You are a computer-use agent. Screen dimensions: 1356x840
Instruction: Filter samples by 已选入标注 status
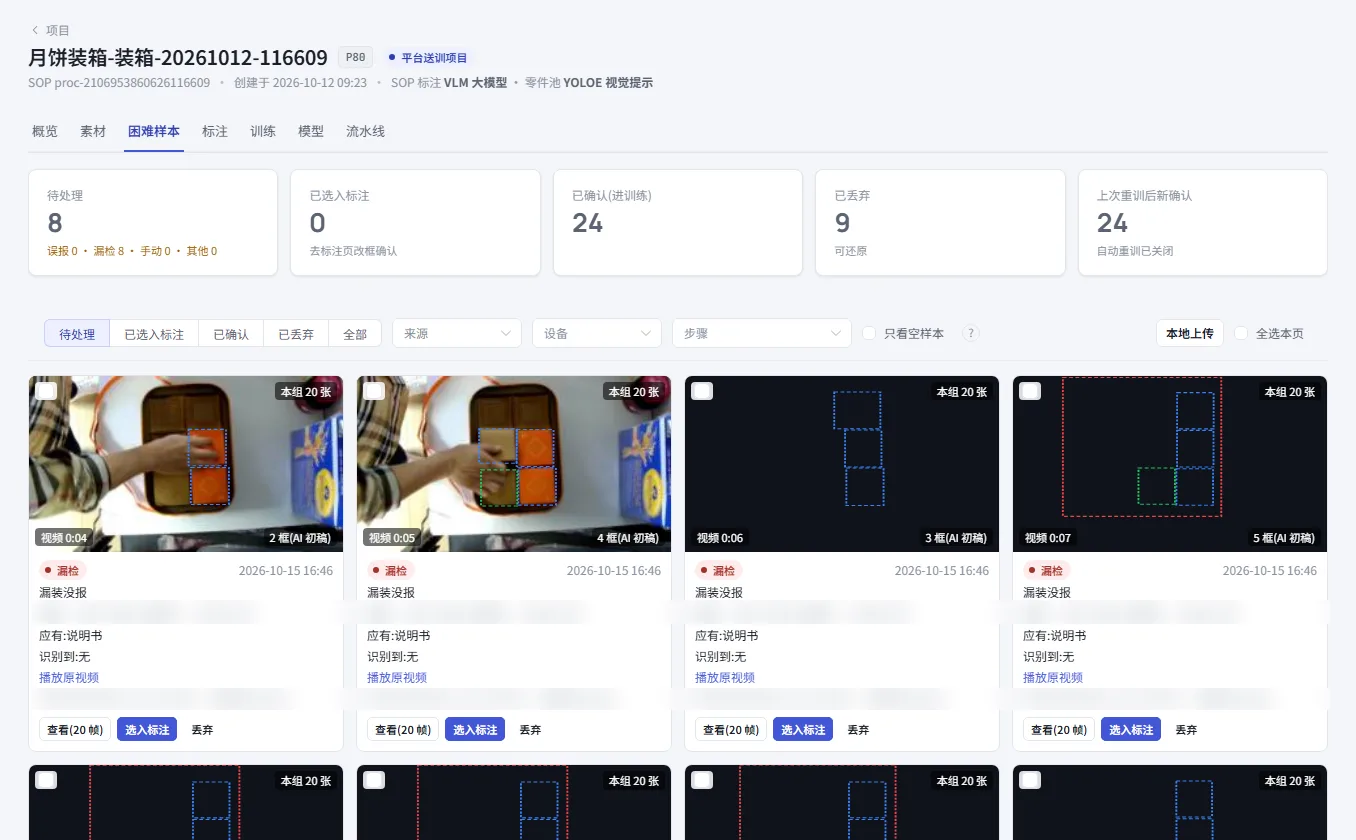click(x=154, y=334)
